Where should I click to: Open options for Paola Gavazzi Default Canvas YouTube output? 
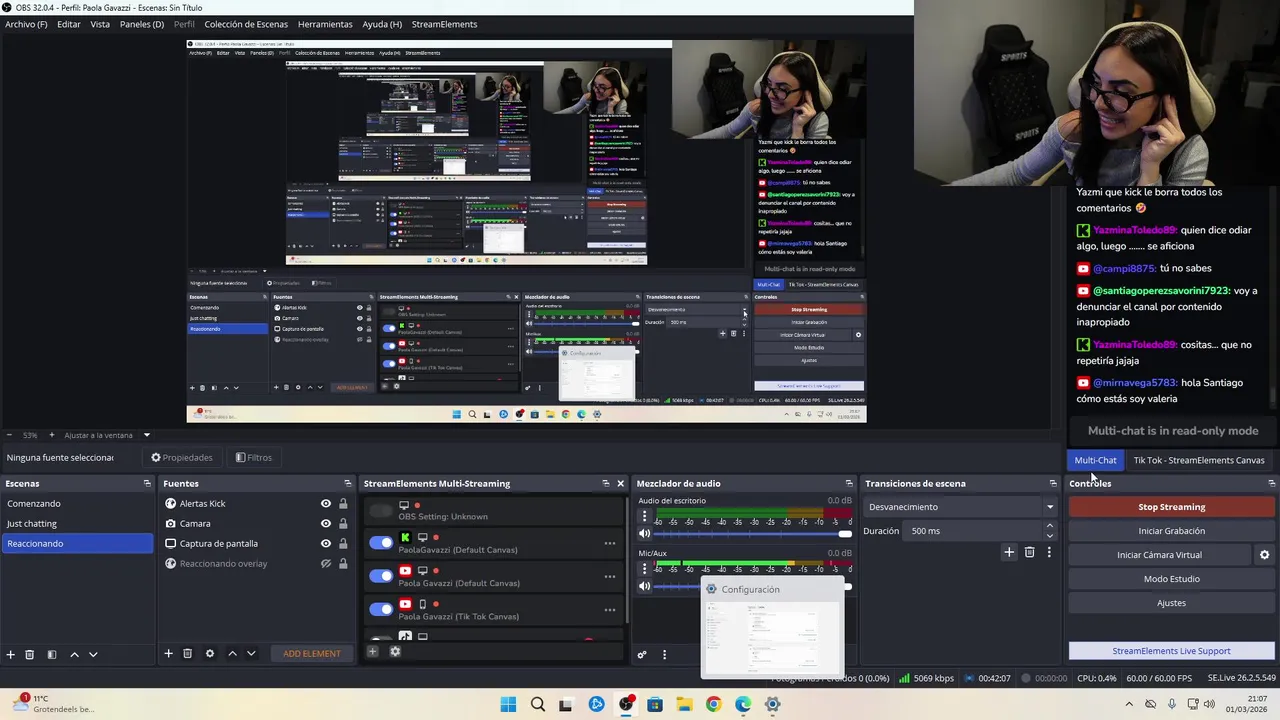609,576
